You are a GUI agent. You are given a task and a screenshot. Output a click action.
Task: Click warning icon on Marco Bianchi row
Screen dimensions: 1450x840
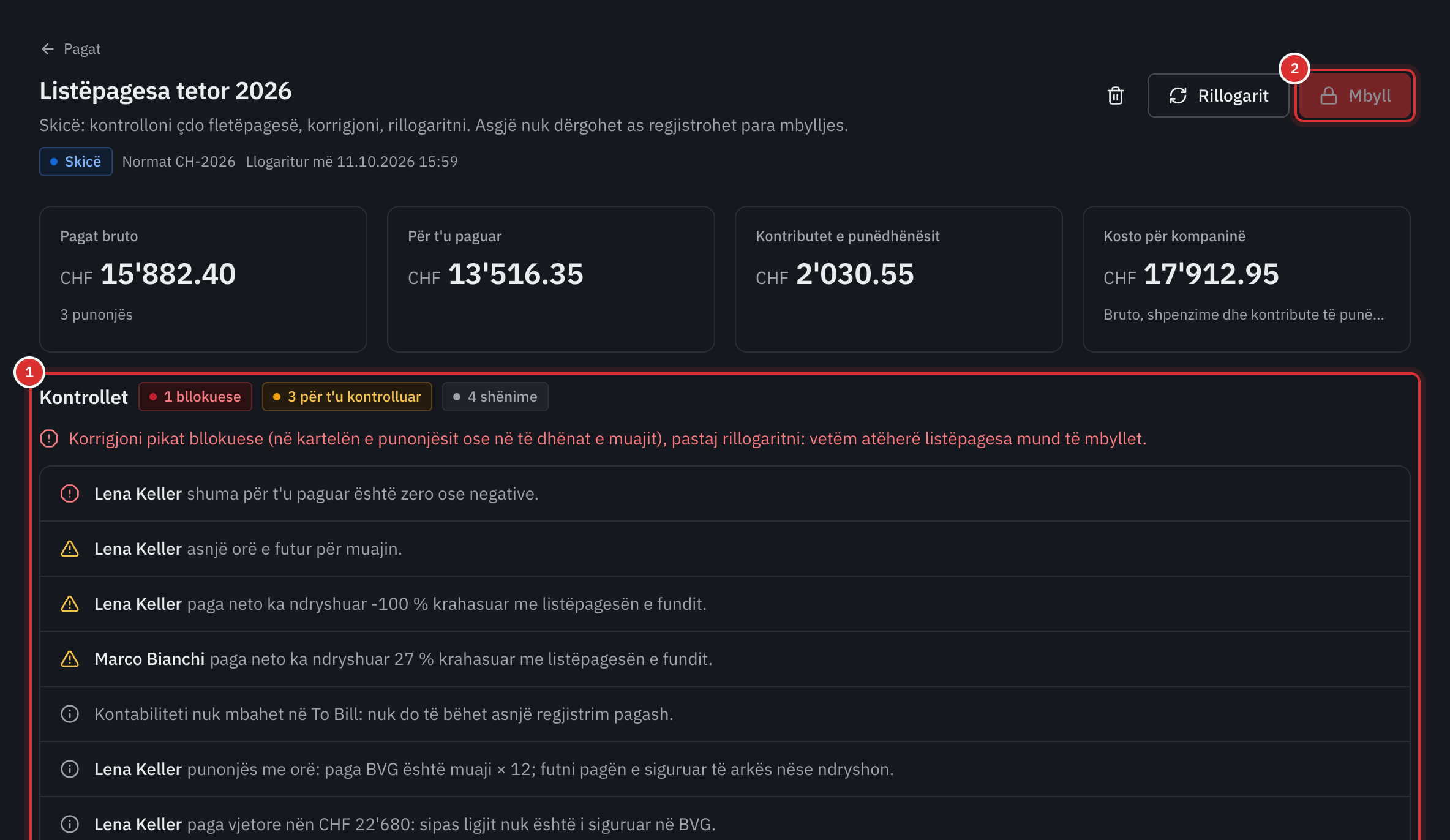(70, 659)
